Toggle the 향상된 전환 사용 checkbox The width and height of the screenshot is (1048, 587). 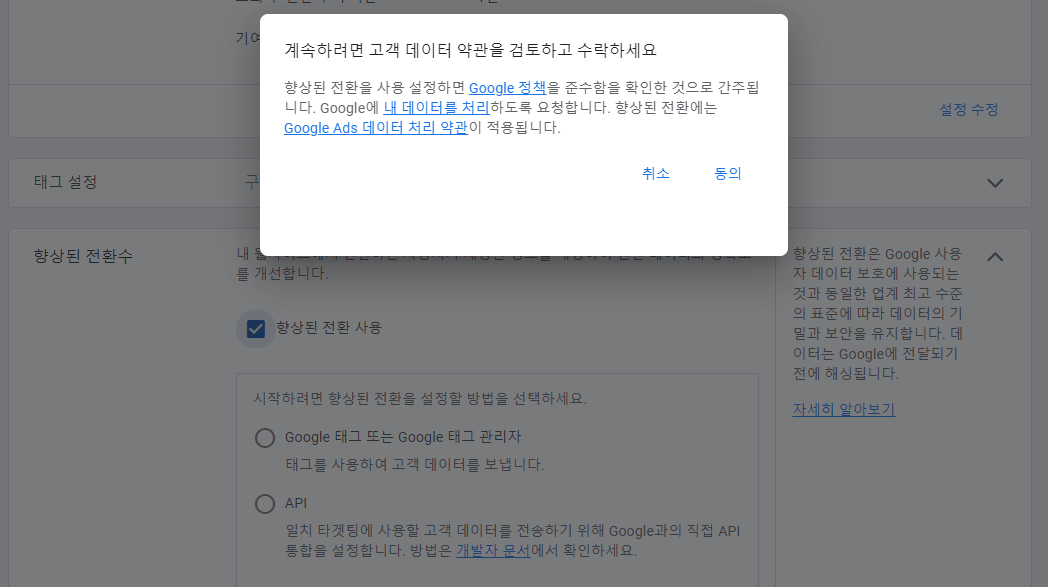pos(256,329)
